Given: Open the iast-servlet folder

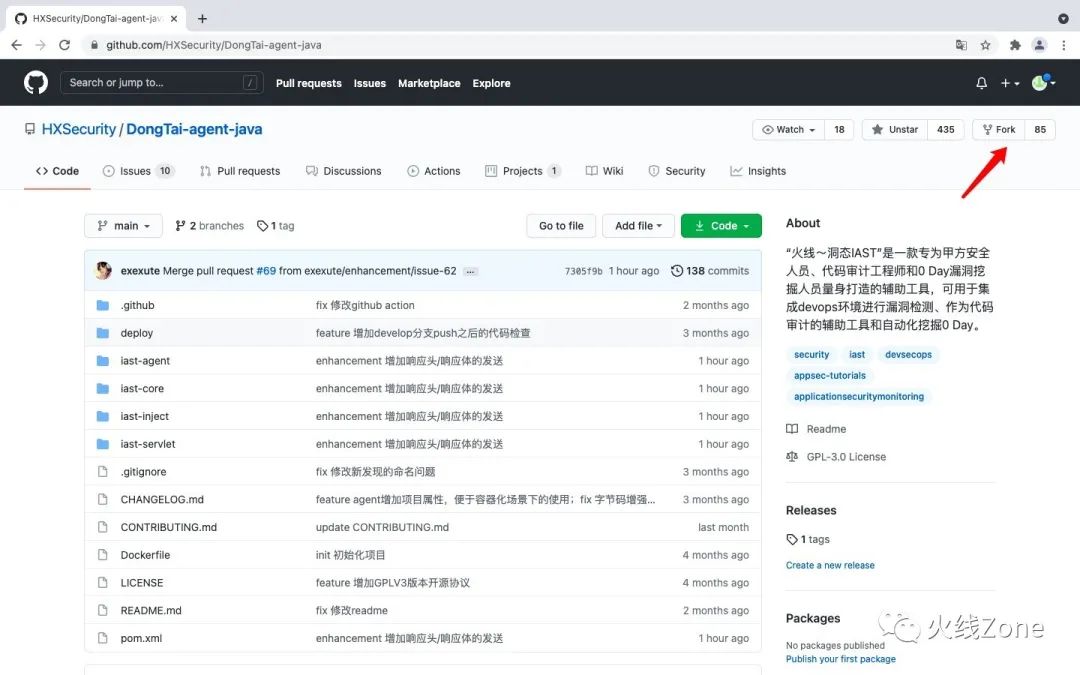Looking at the screenshot, I should coord(147,444).
